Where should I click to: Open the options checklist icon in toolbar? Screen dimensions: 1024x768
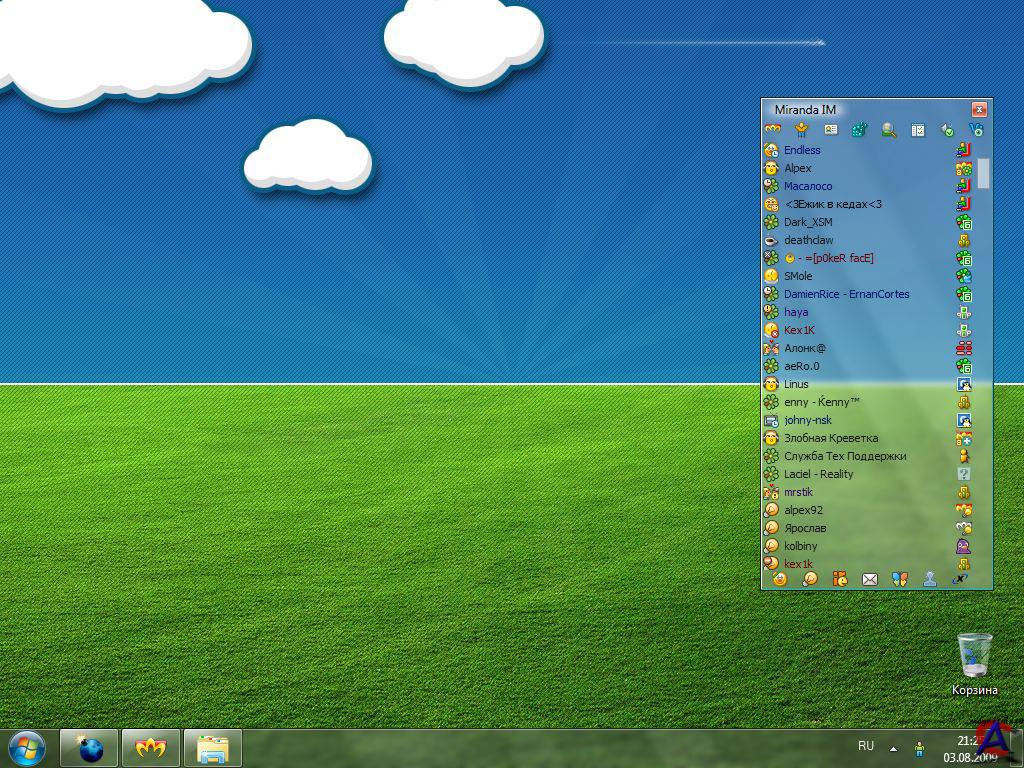(918, 130)
